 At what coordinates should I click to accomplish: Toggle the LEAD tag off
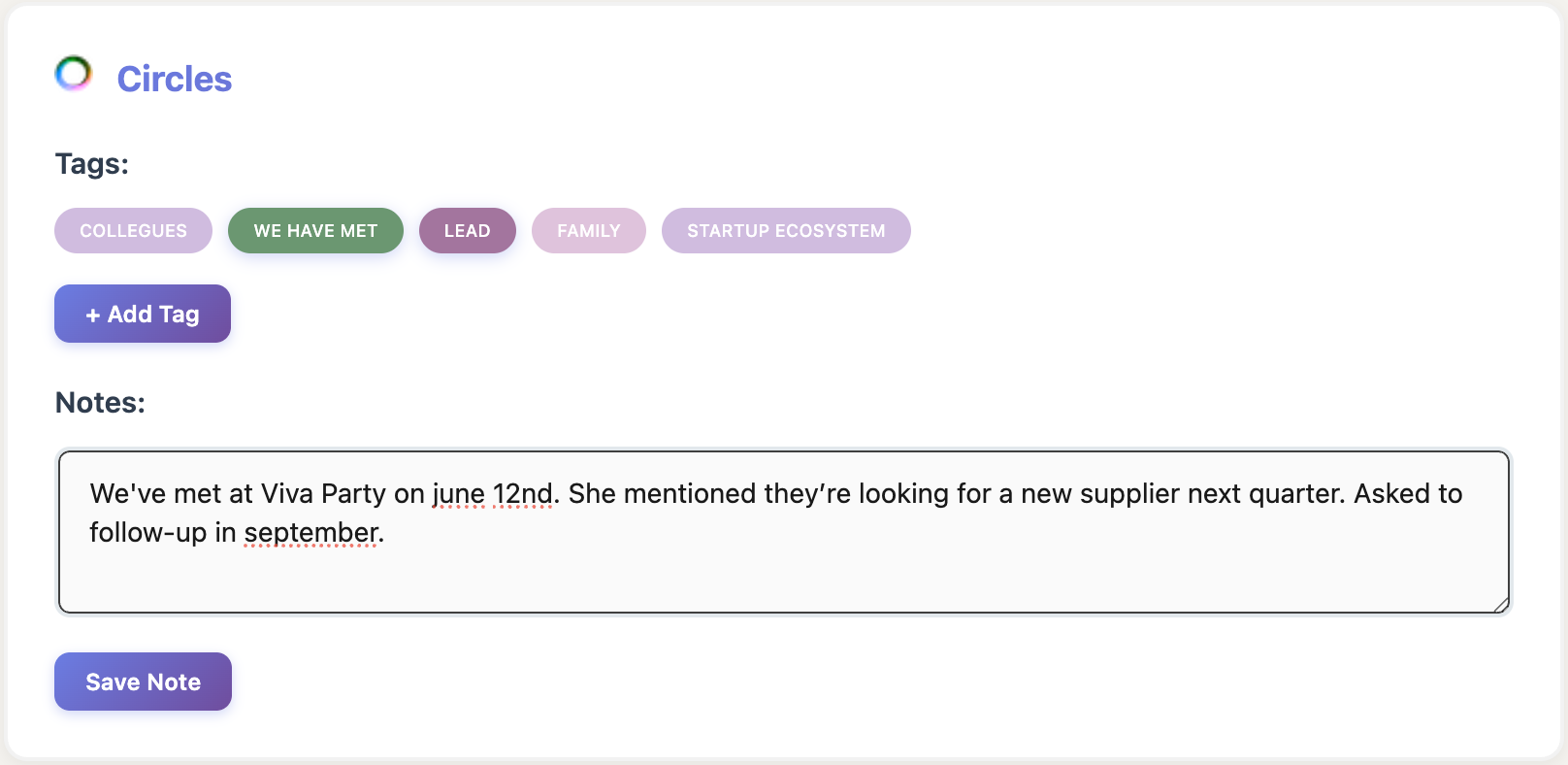pos(467,231)
